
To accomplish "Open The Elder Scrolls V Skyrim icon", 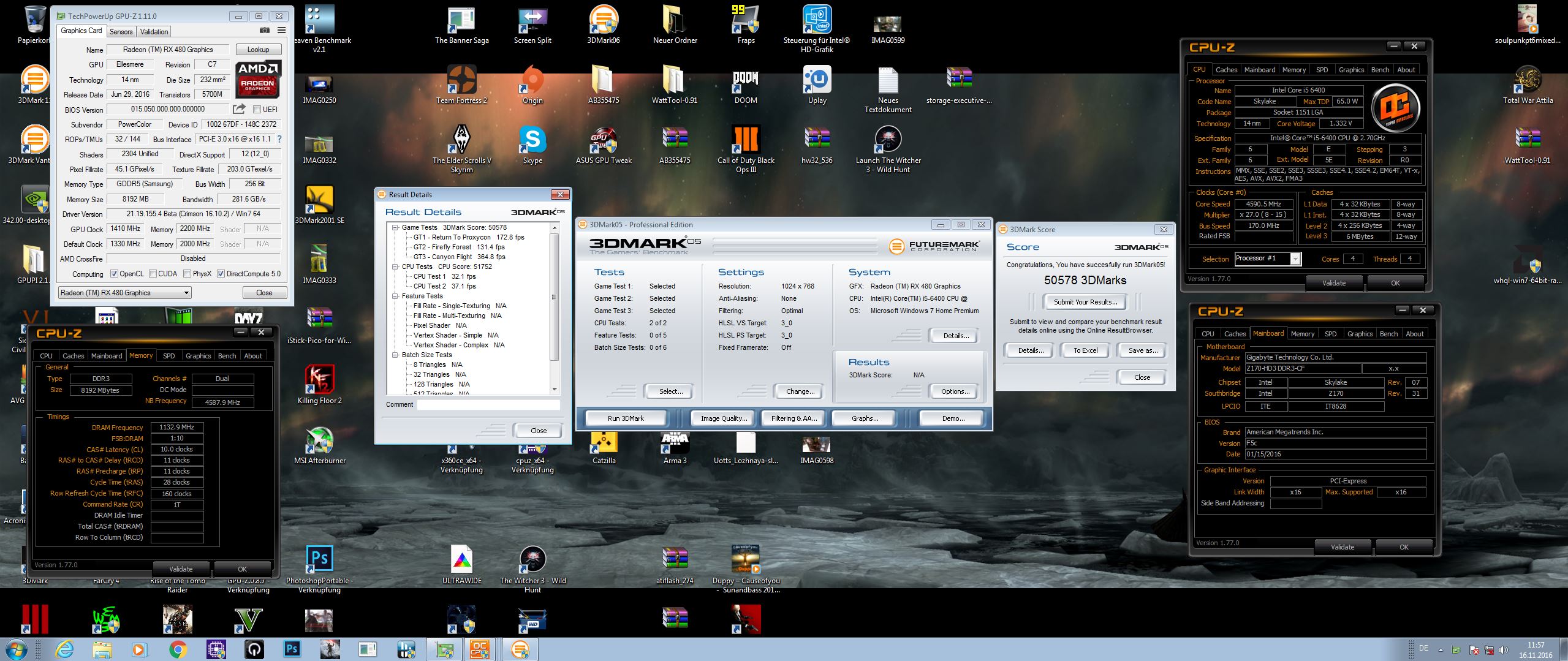I will click(x=461, y=149).
